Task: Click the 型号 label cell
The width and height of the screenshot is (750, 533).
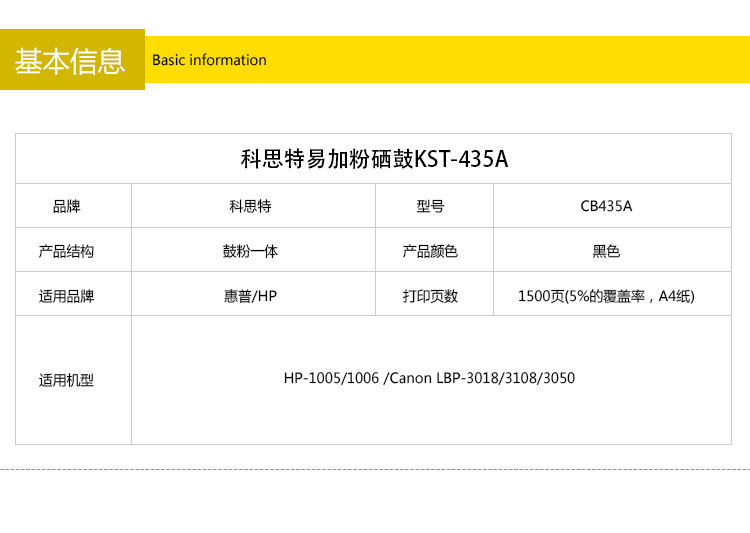Action: 430,207
